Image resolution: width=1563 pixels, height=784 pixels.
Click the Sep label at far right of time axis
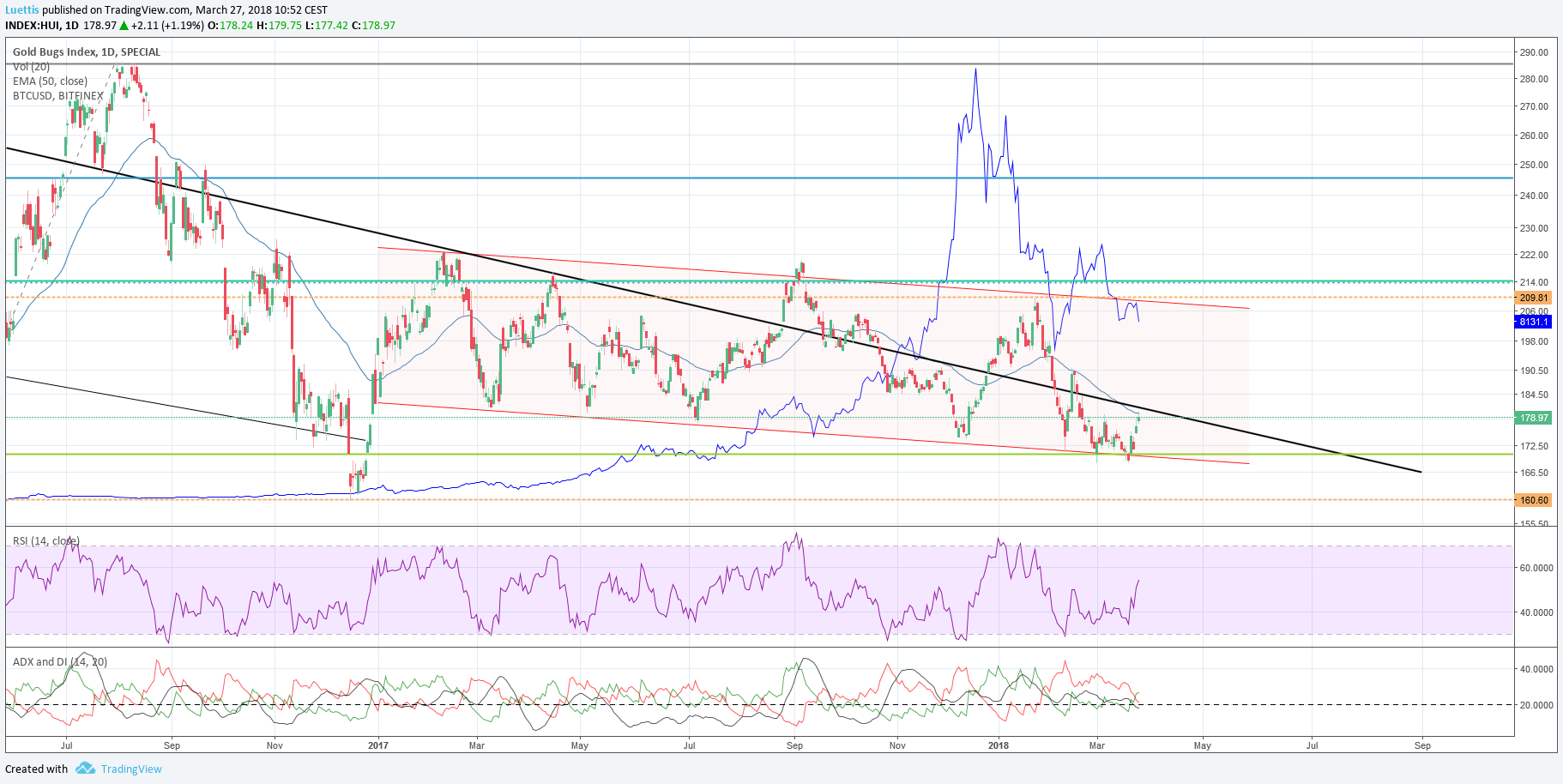pyautogui.click(x=1422, y=745)
